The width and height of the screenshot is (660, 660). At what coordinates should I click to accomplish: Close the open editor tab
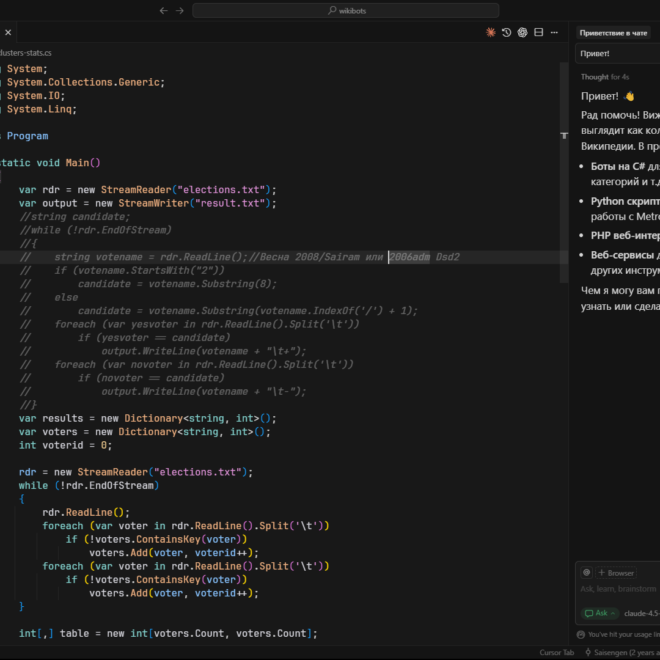tap(8, 32)
